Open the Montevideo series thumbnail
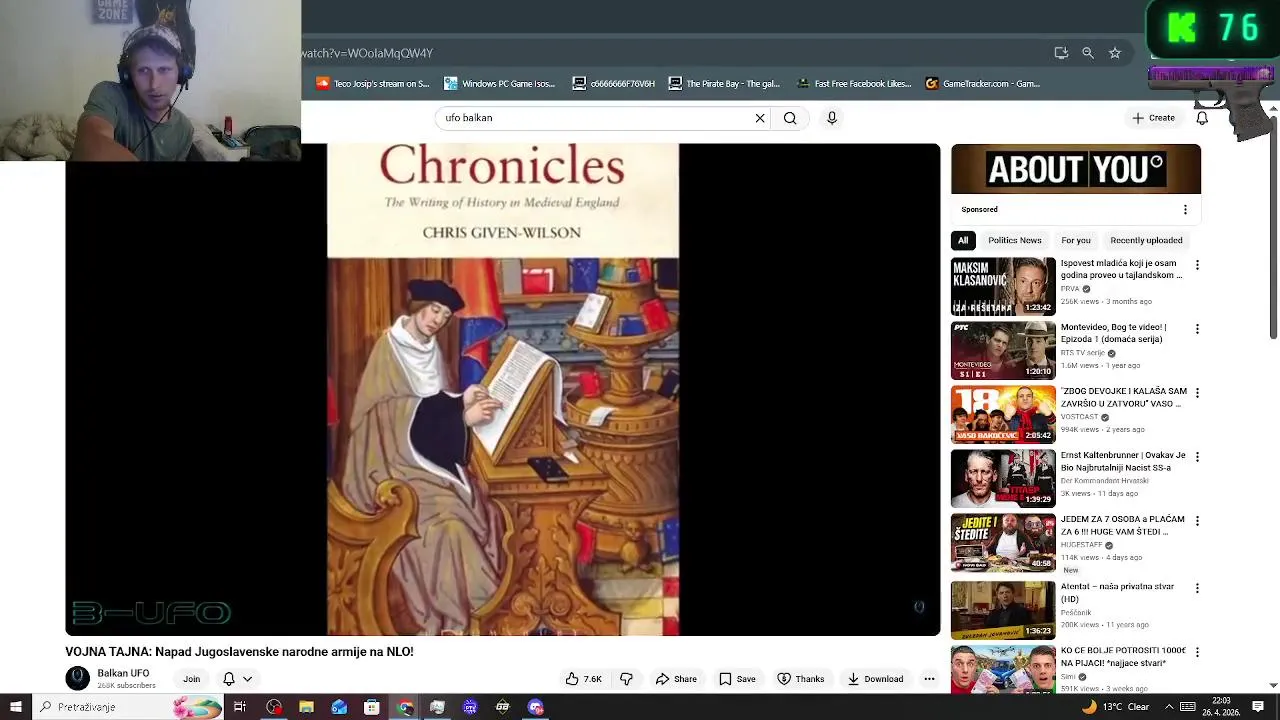Image resolution: width=1280 pixels, height=720 pixels. pos(1003,351)
